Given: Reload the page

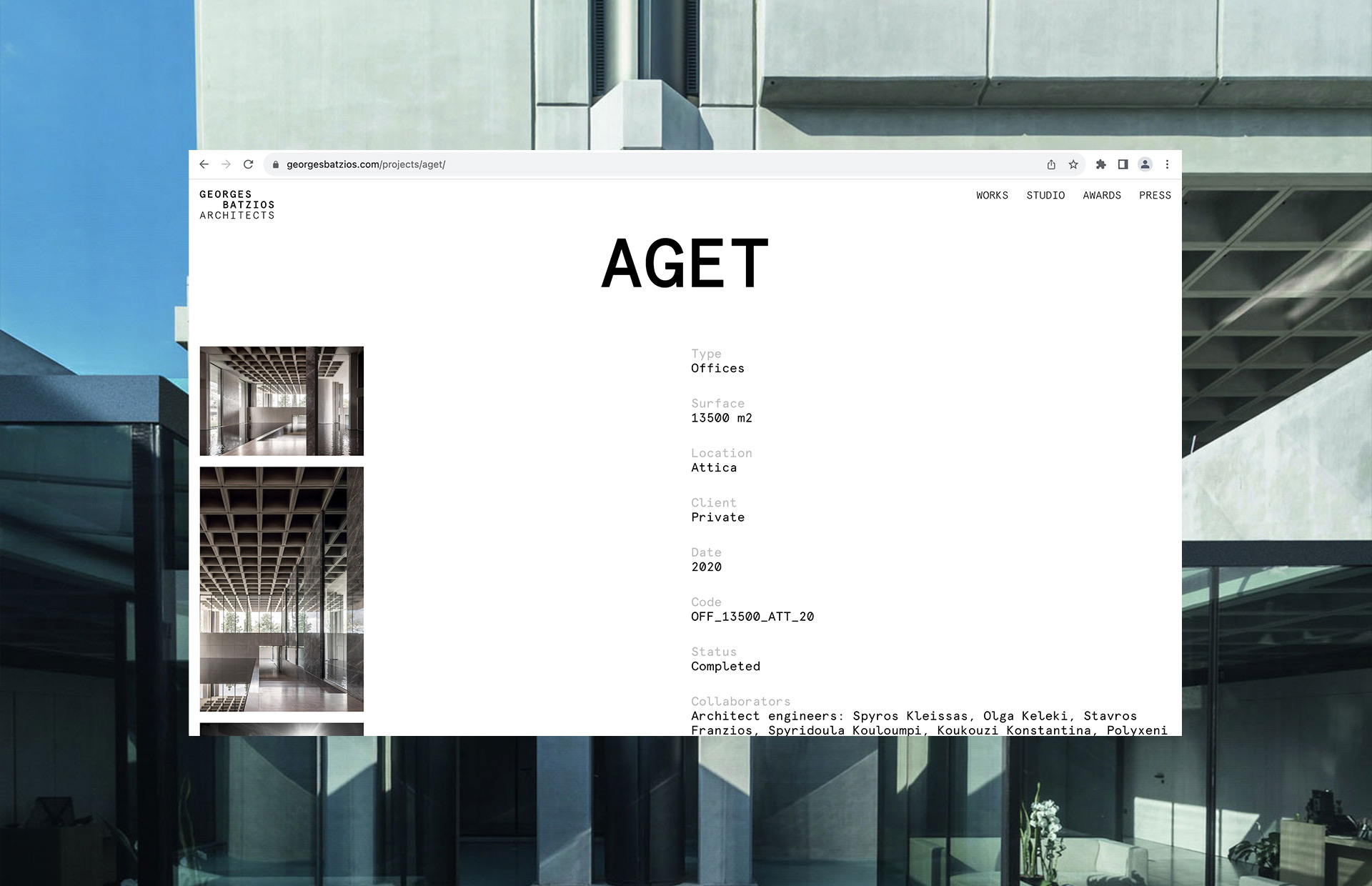Looking at the screenshot, I should coord(248,164).
